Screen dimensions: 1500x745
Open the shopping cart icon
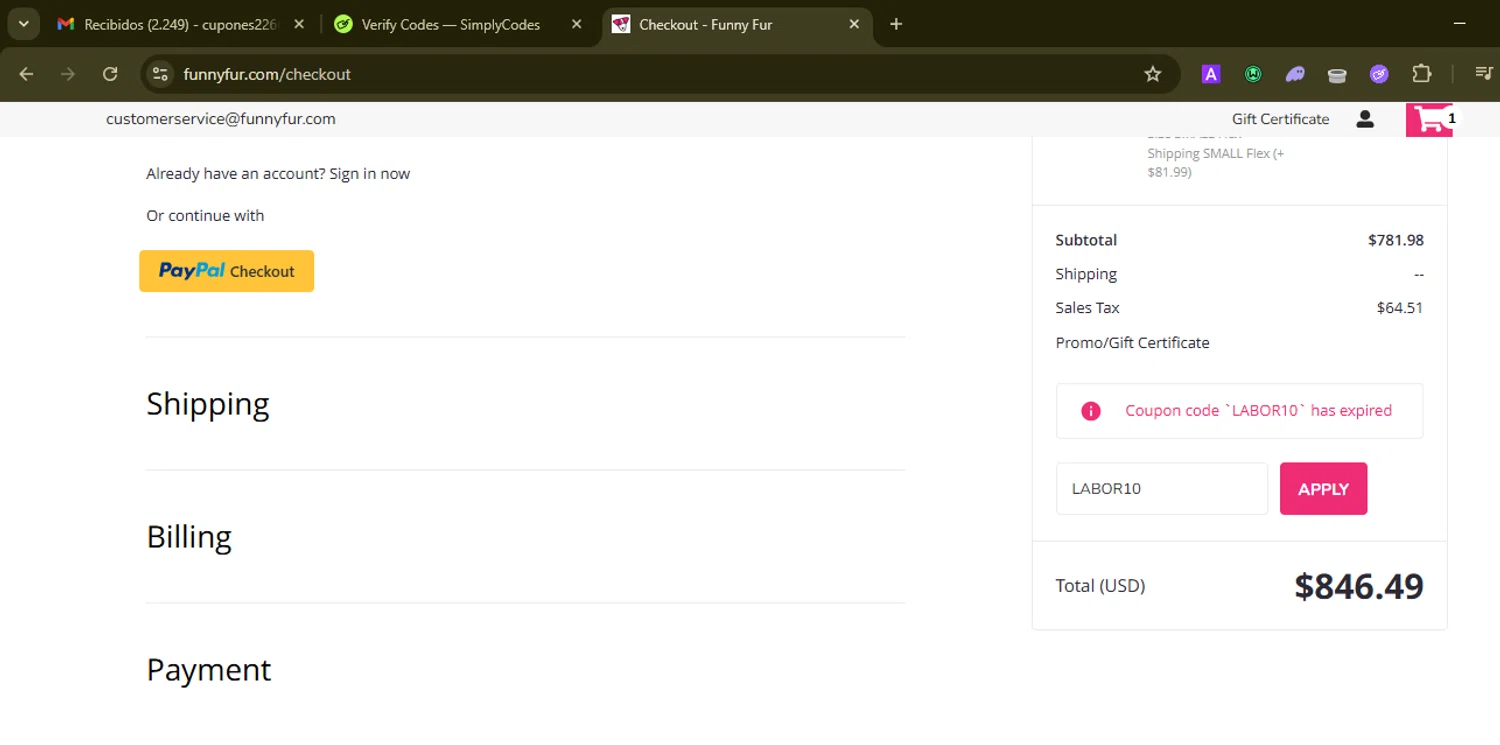(1432, 119)
